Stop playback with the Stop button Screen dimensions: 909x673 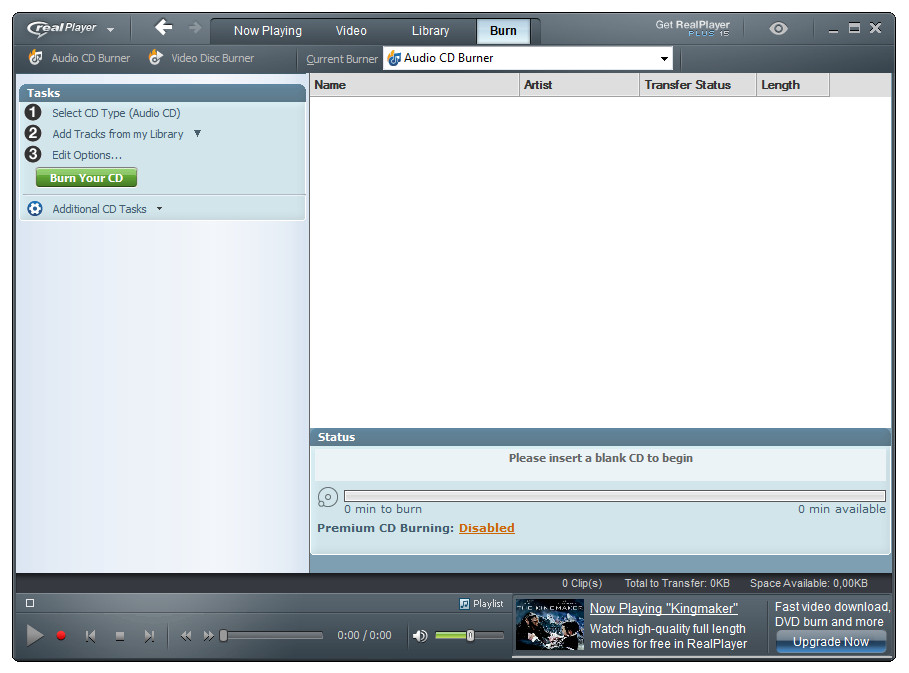pyautogui.click(x=120, y=636)
